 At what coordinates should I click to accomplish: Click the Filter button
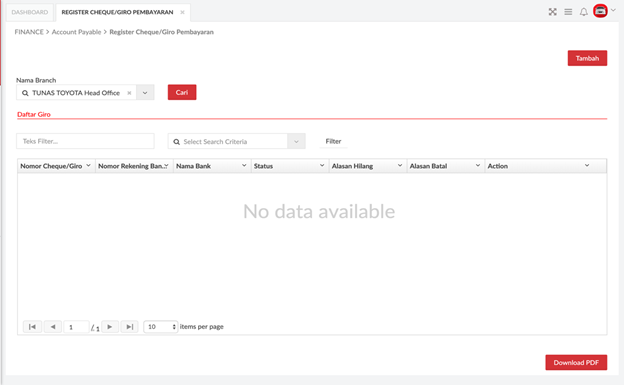(333, 141)
